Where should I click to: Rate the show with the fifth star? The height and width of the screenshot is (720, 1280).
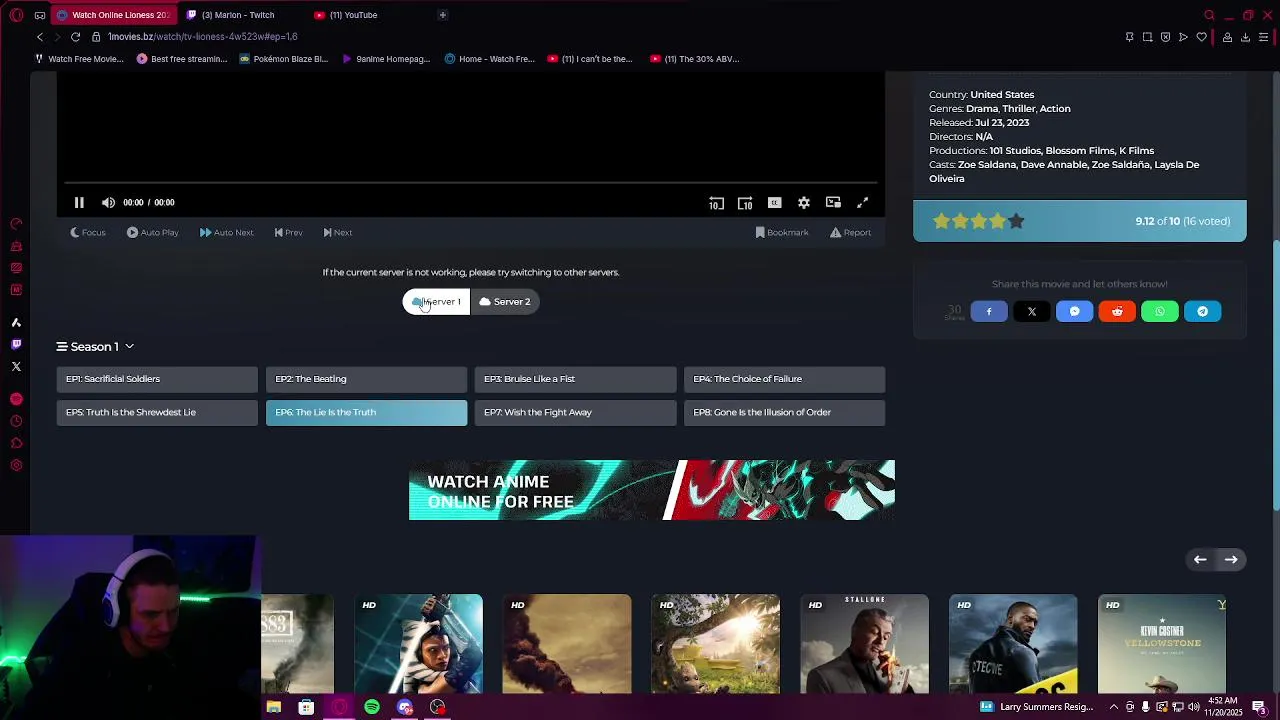point(1016,221)
